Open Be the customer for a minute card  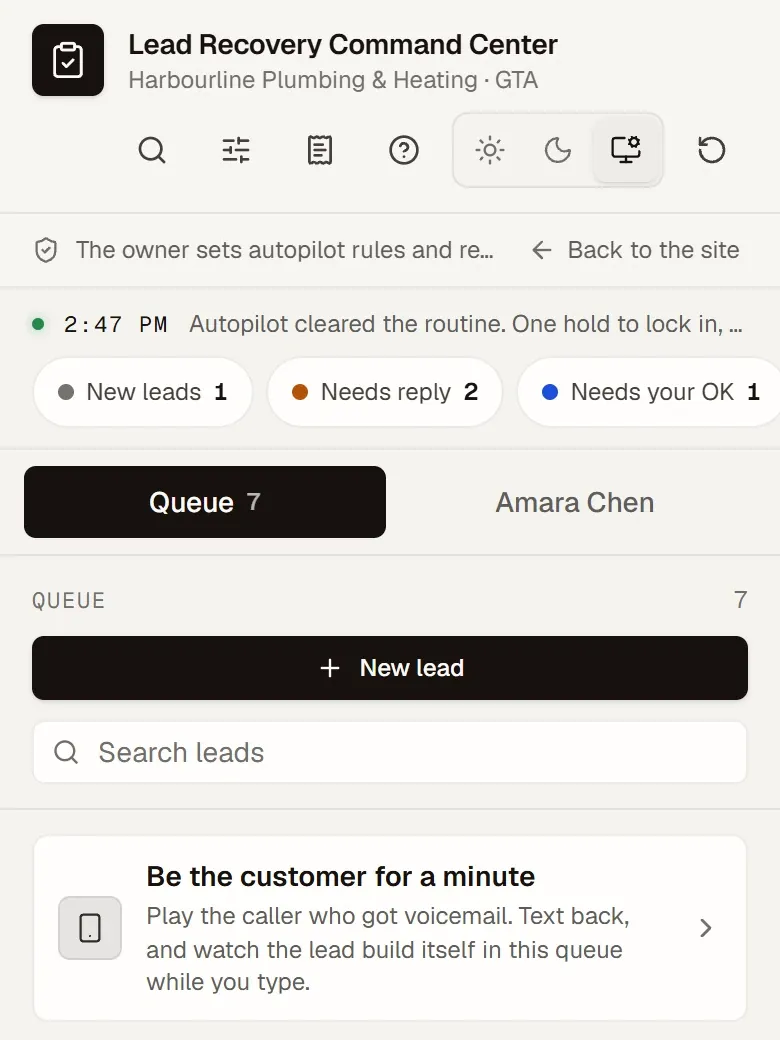pos(390,928)
